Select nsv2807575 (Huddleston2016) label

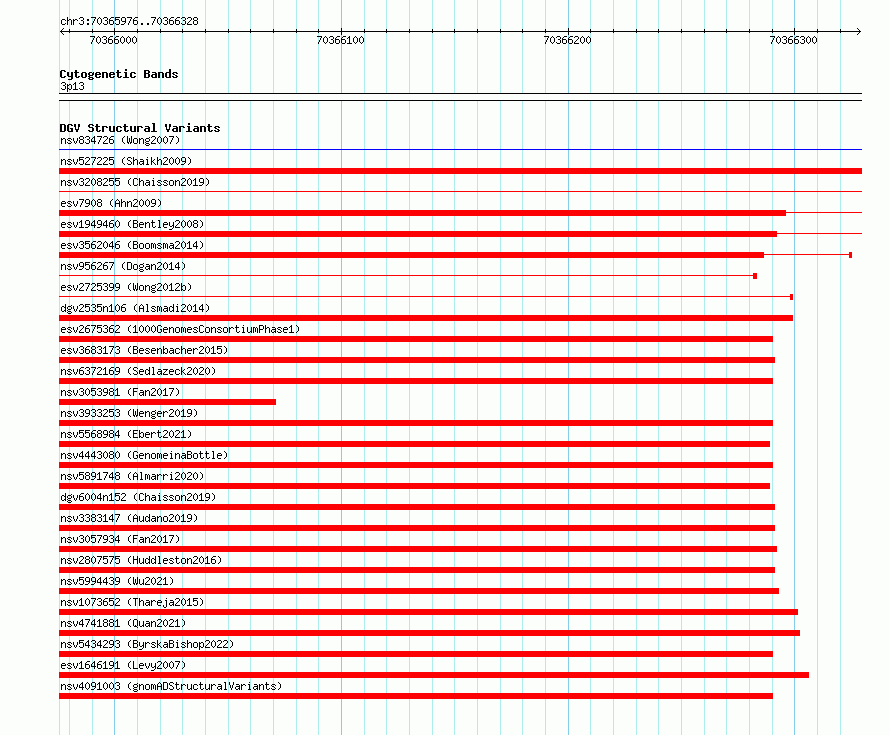[x=141, y=560]
